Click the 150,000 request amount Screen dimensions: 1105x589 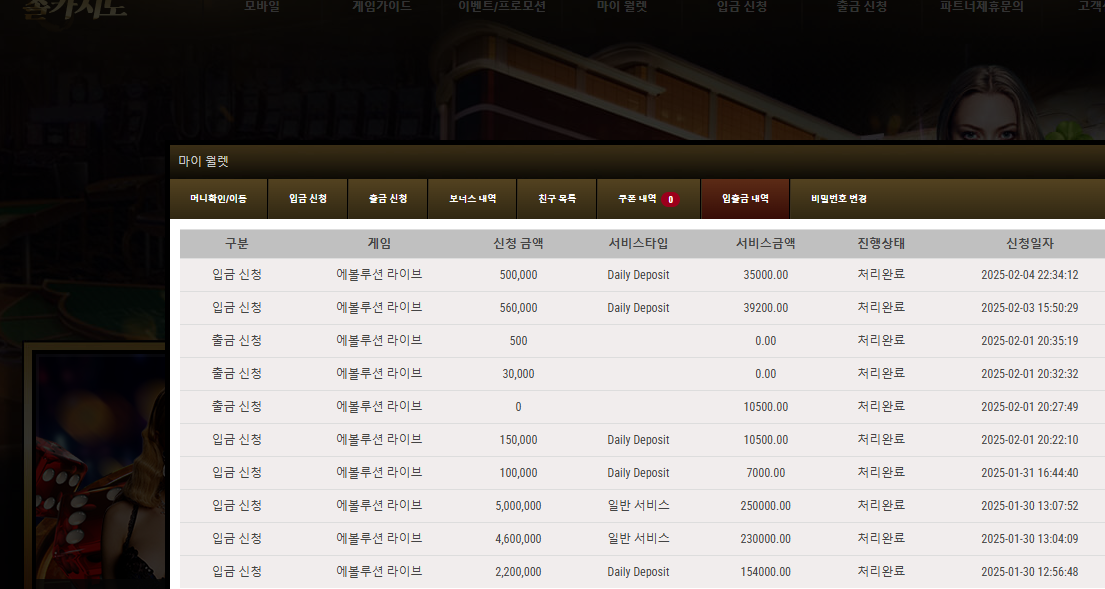pos(518,440)
